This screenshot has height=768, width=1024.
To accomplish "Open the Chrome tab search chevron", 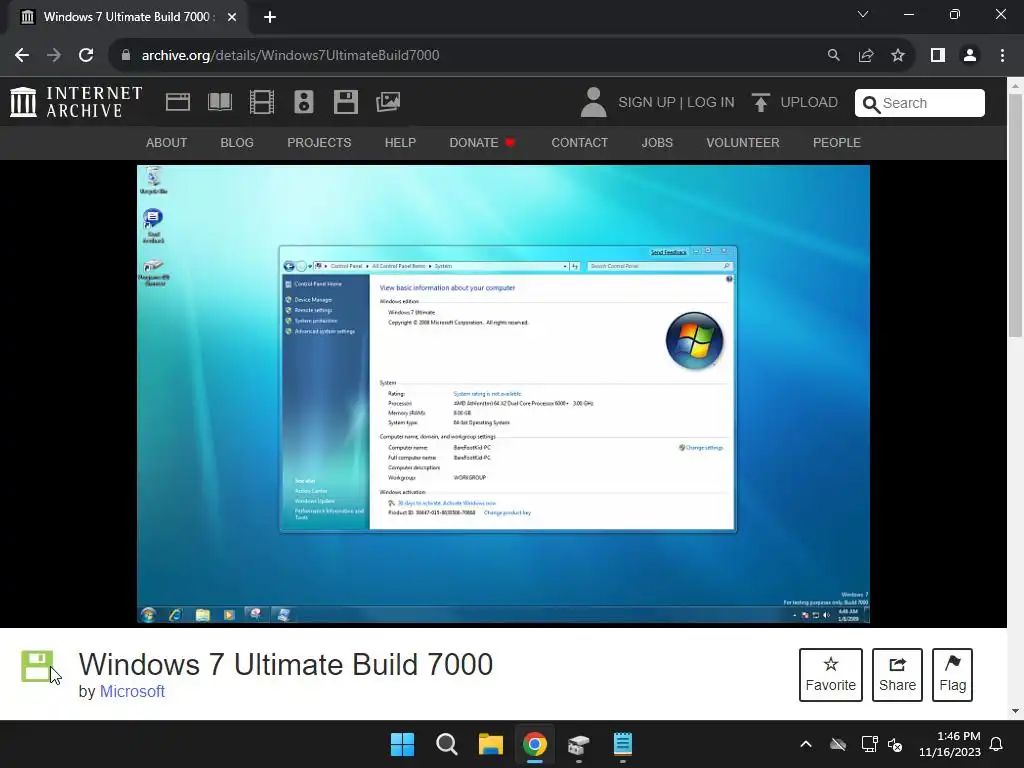I will [x=863, y=14].
